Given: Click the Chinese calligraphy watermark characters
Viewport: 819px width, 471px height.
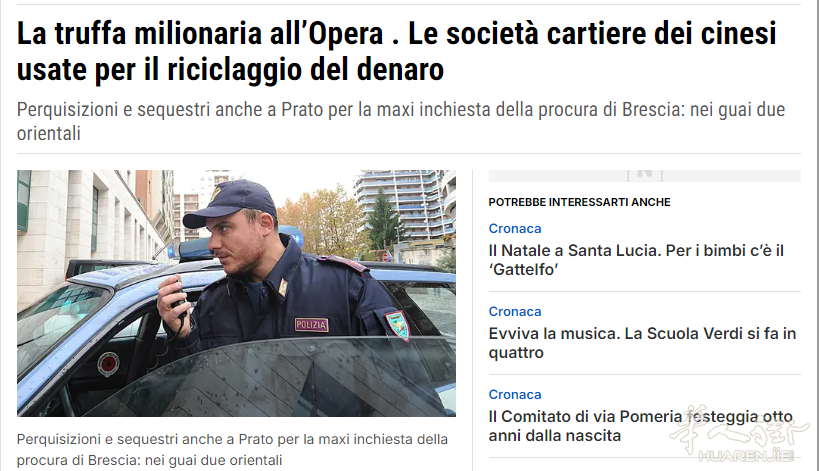Looking at the screenshot, I should click(739, 427).
